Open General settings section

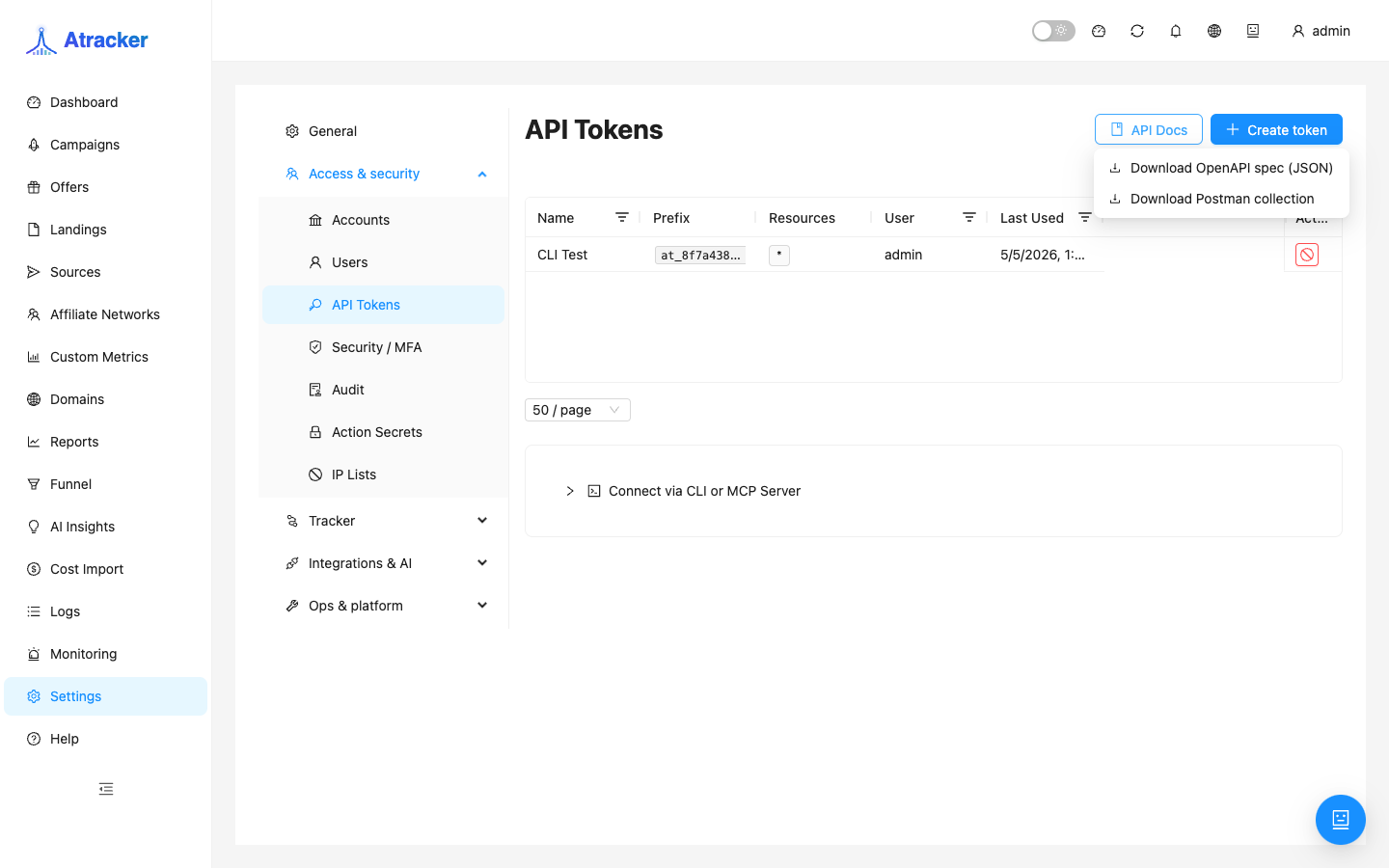coord(383,131)
